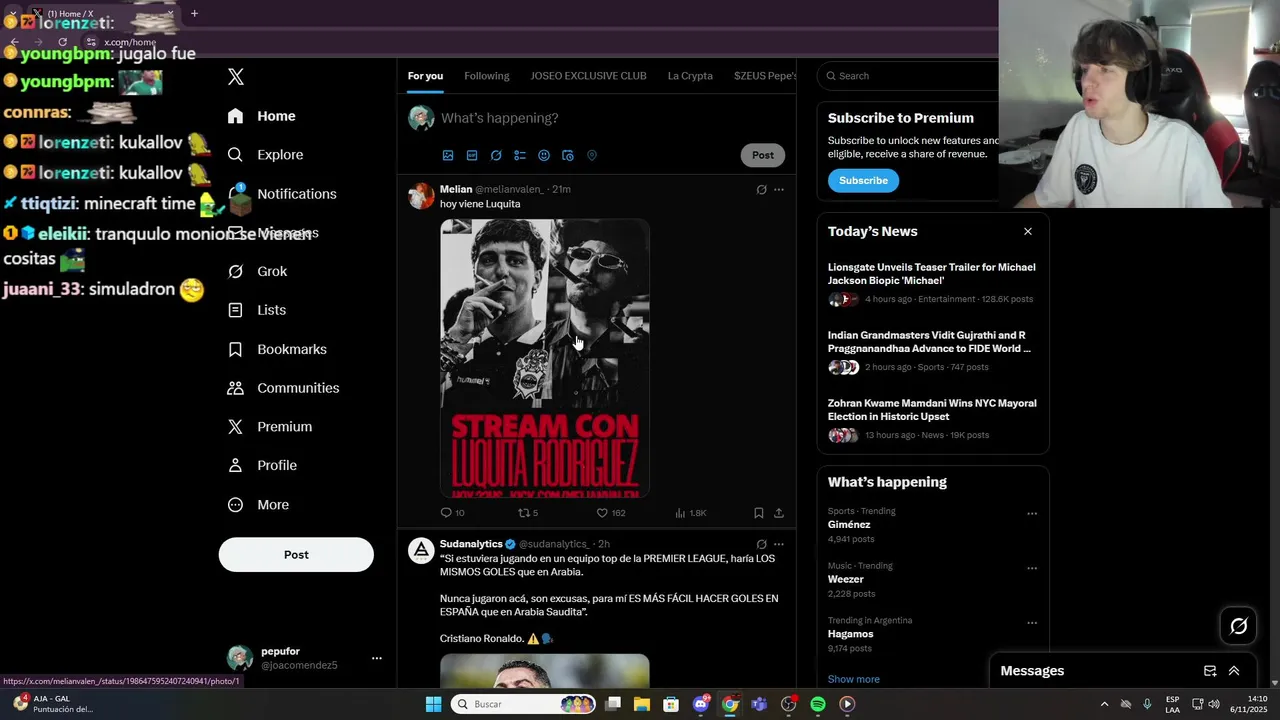Open Discord from taskbar
This screenshot has height=720, width=1280.
pyautogui.click(x=701, y=704)
